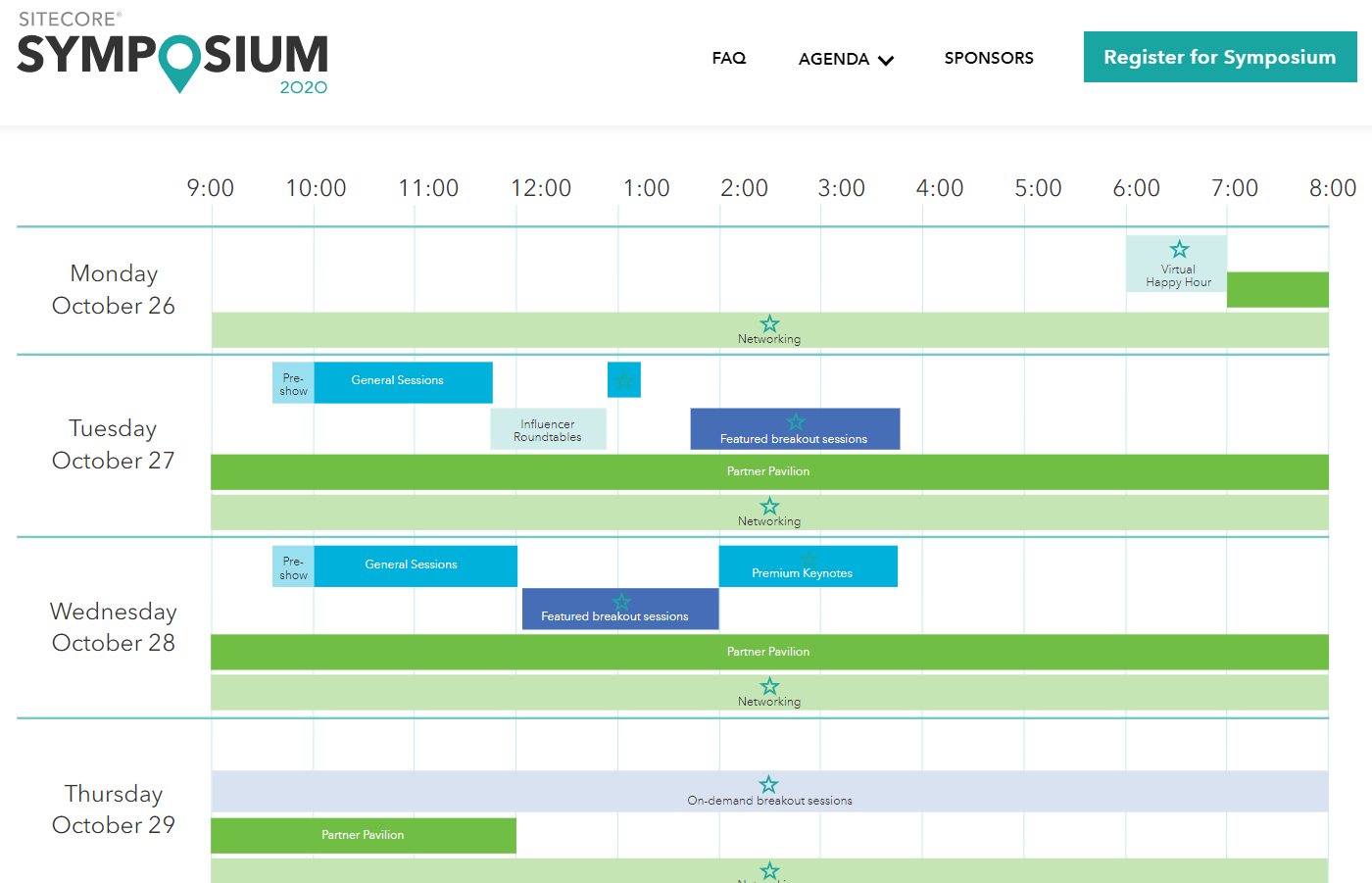Click the star on Tuesday's Networking bar

pyautogui.click(x=769, y=507)
